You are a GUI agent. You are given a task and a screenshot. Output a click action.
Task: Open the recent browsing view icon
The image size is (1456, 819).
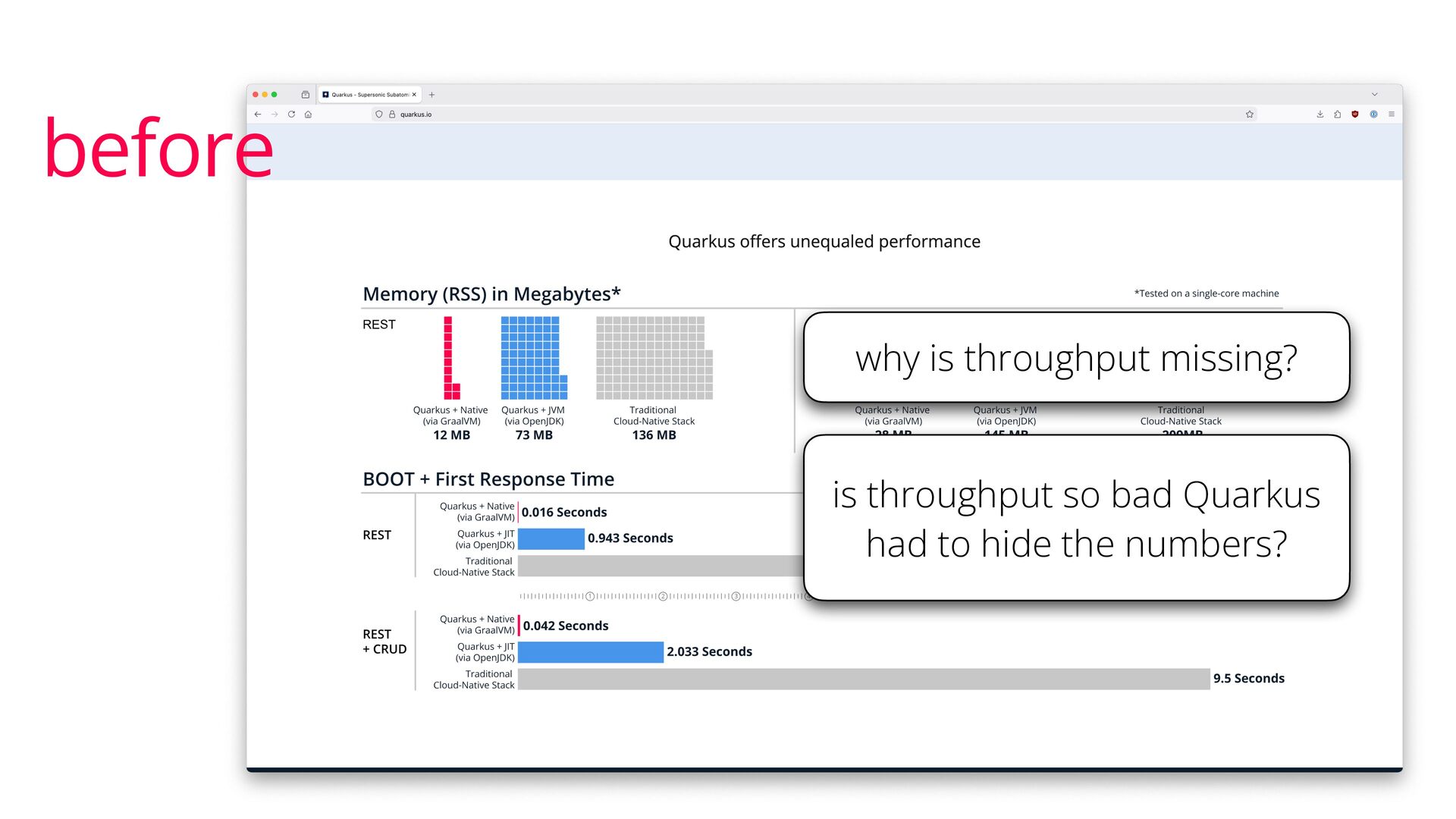(306, 95)
